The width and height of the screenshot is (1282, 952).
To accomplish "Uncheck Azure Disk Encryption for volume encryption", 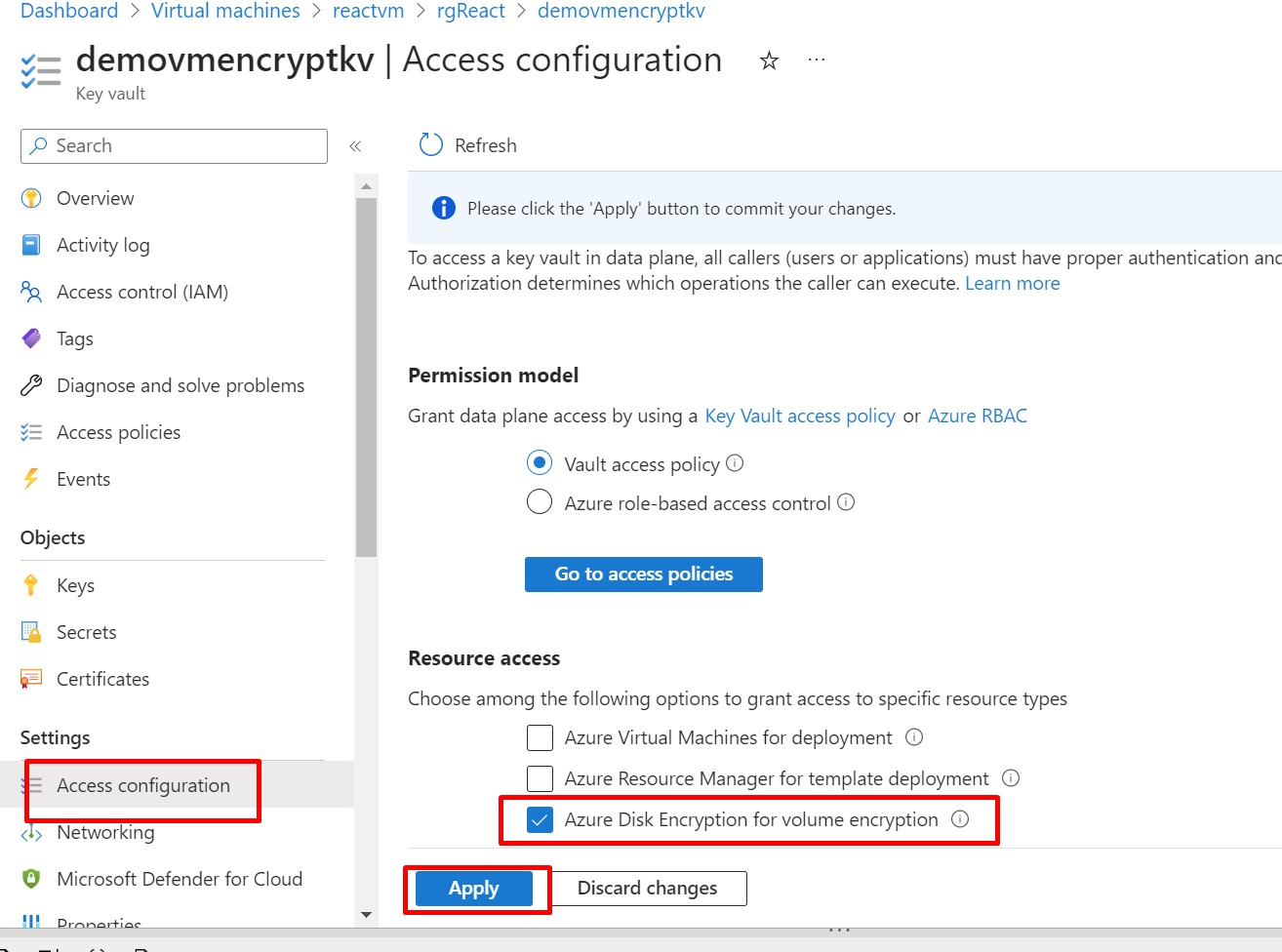I will pyautogui.click(x=540, y=819).
